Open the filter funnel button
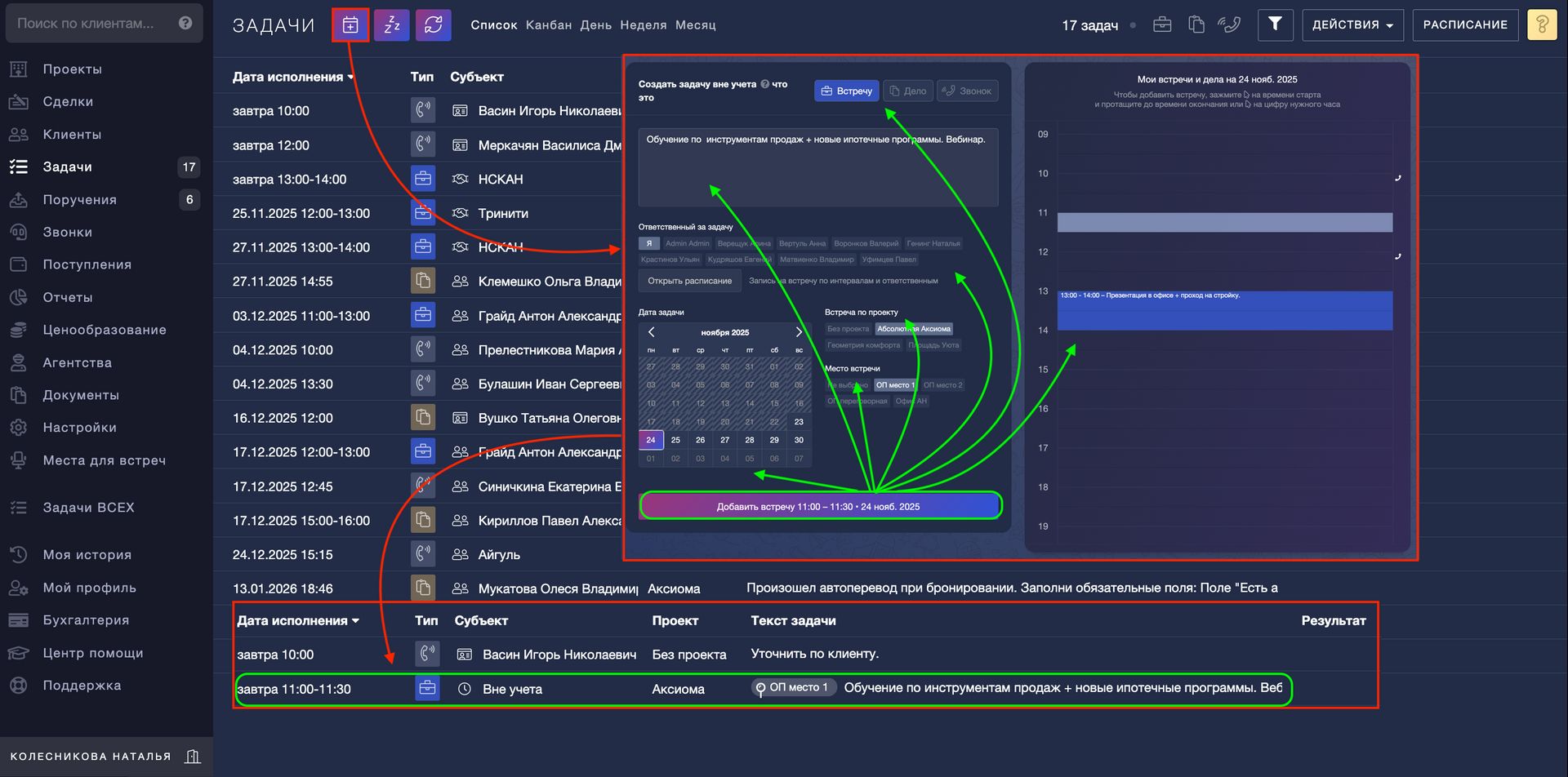The image size is (1568, 777). (1275, 25)
